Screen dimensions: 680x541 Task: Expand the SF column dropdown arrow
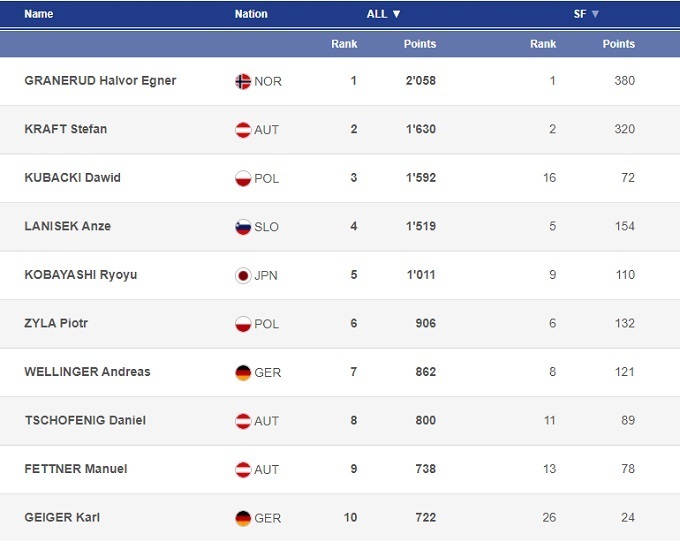(595, 14)
